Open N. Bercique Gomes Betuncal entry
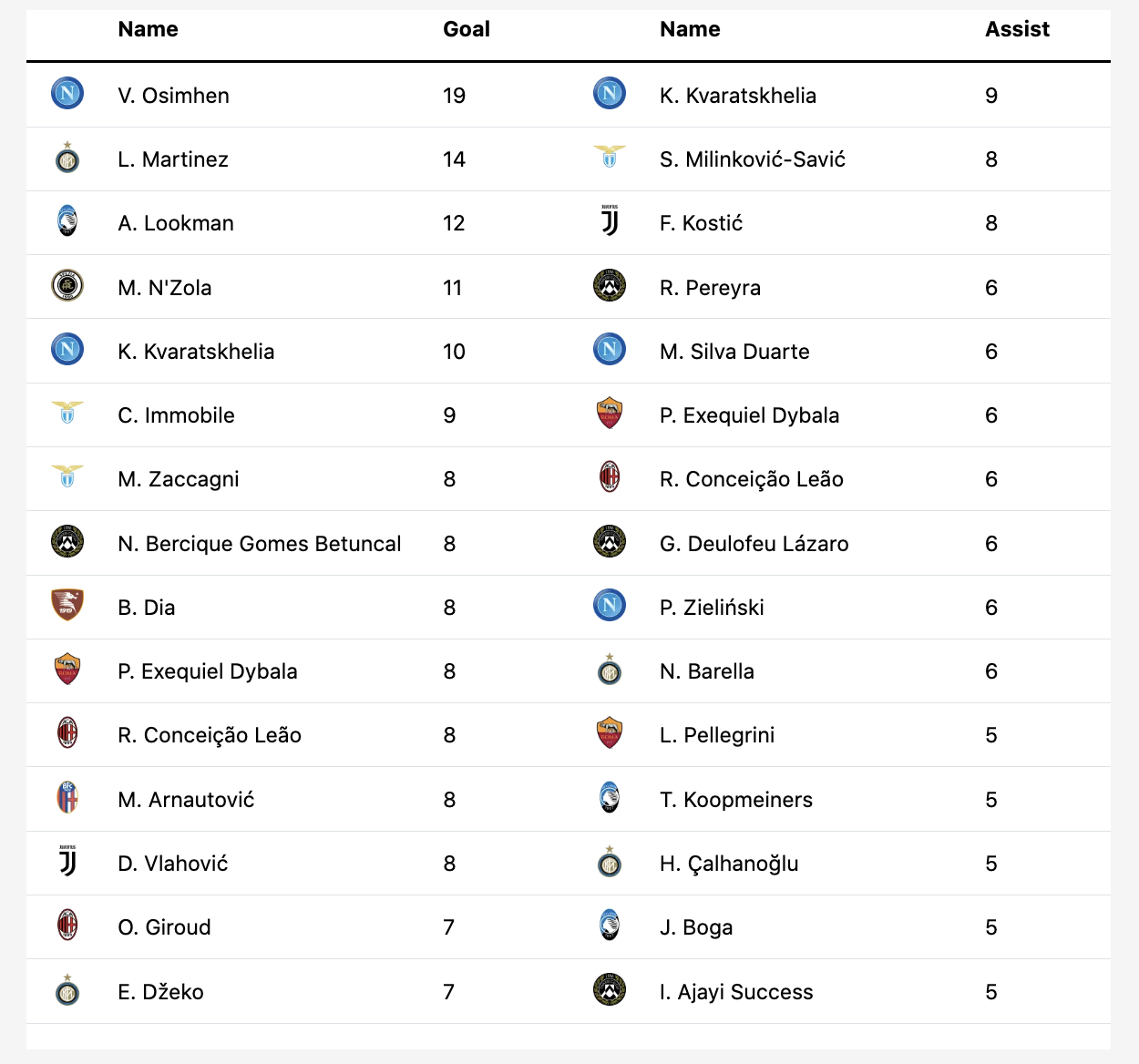 pyautogui.click(x=260, y=544)
